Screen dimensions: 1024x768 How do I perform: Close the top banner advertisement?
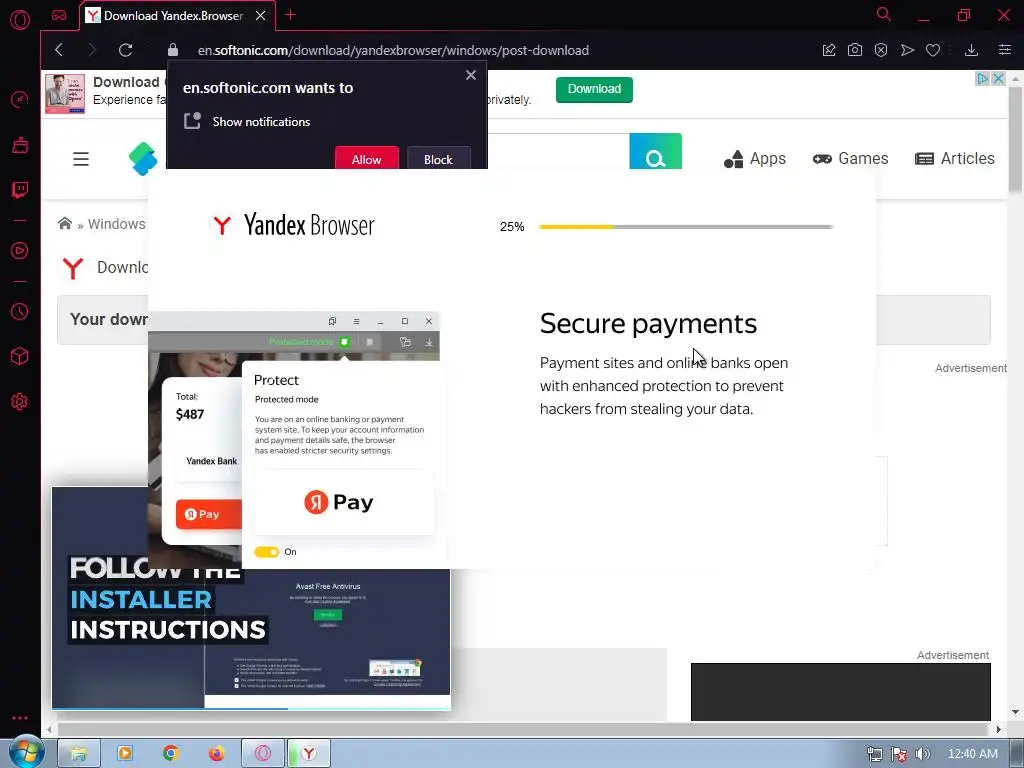[x=998, y=79]
